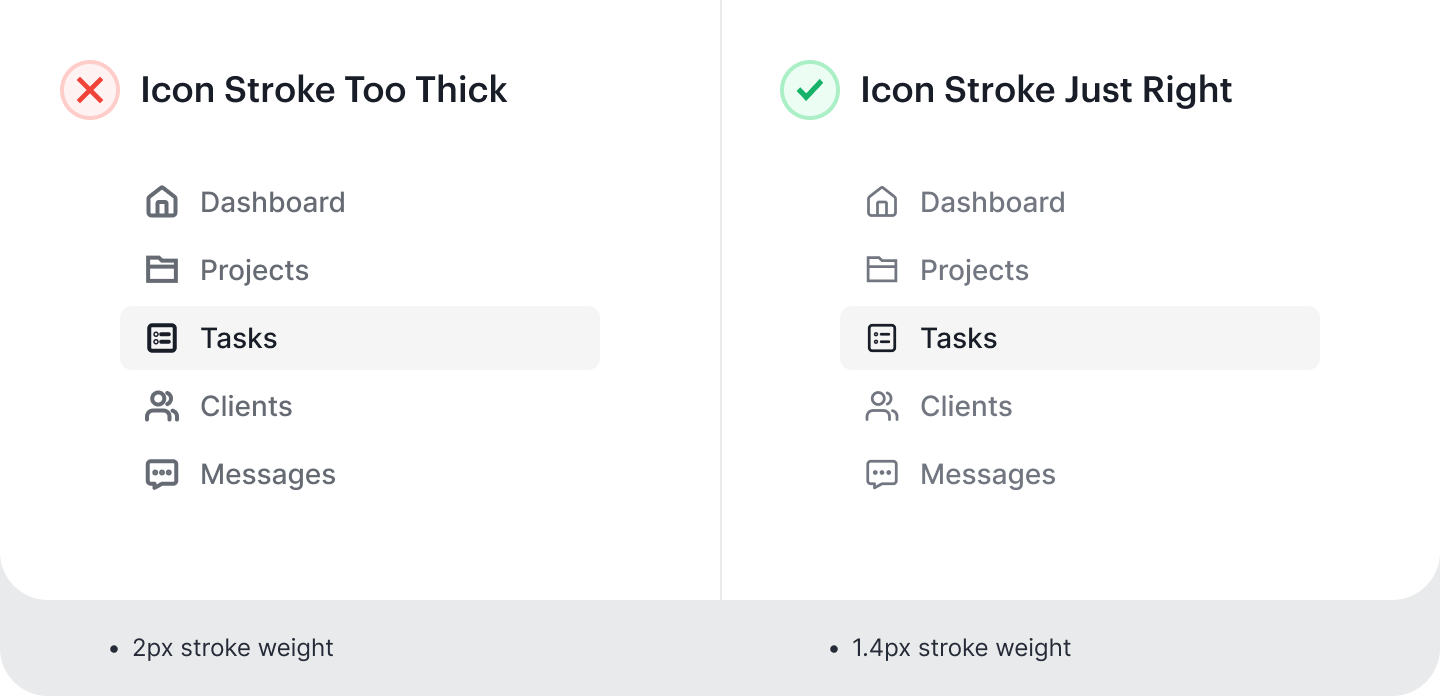The width and height of the screenshot is (1440, 696).
Task: Select Projects in the left example menu
Action: click(254, 270)
